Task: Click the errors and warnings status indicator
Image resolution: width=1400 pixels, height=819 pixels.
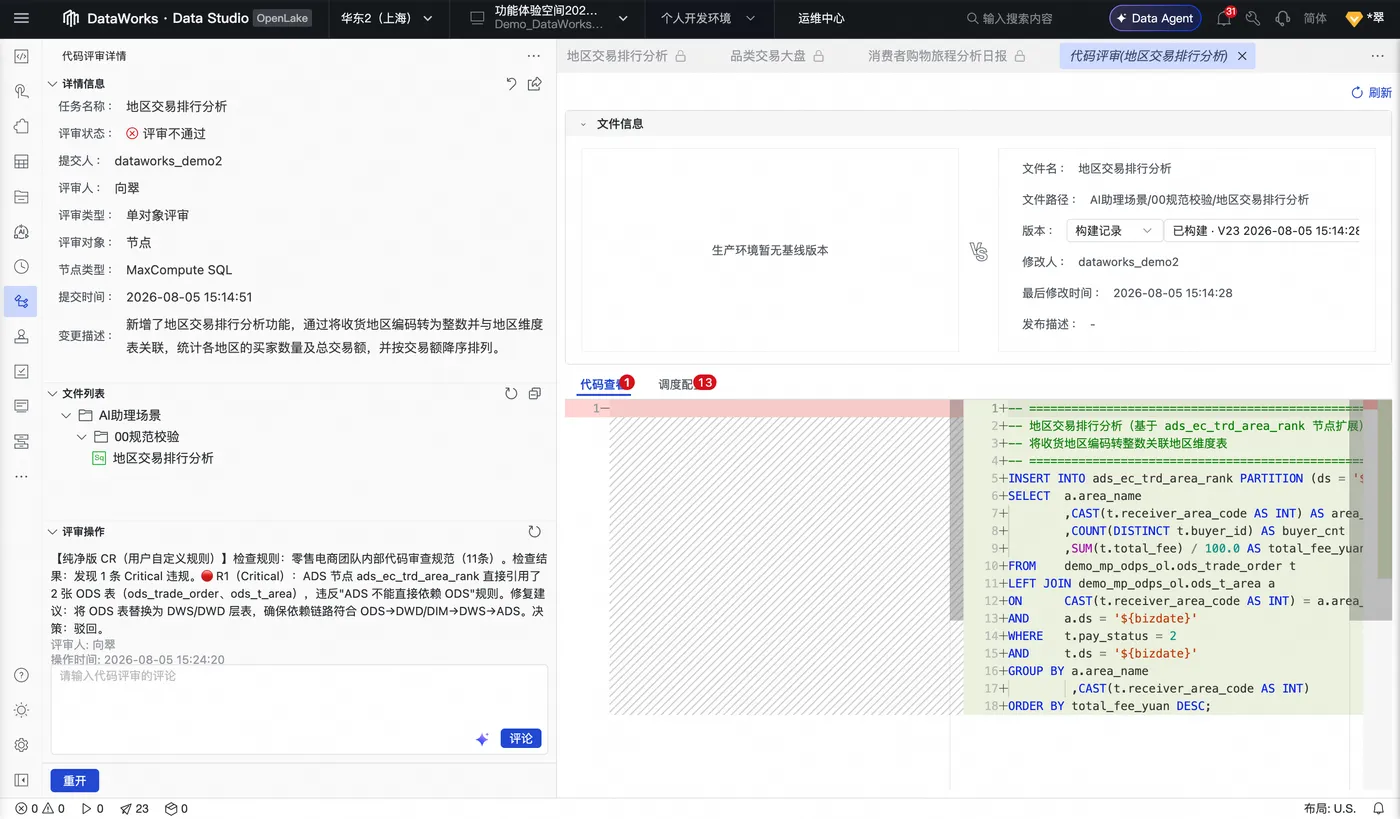Action: coord(41,808)
